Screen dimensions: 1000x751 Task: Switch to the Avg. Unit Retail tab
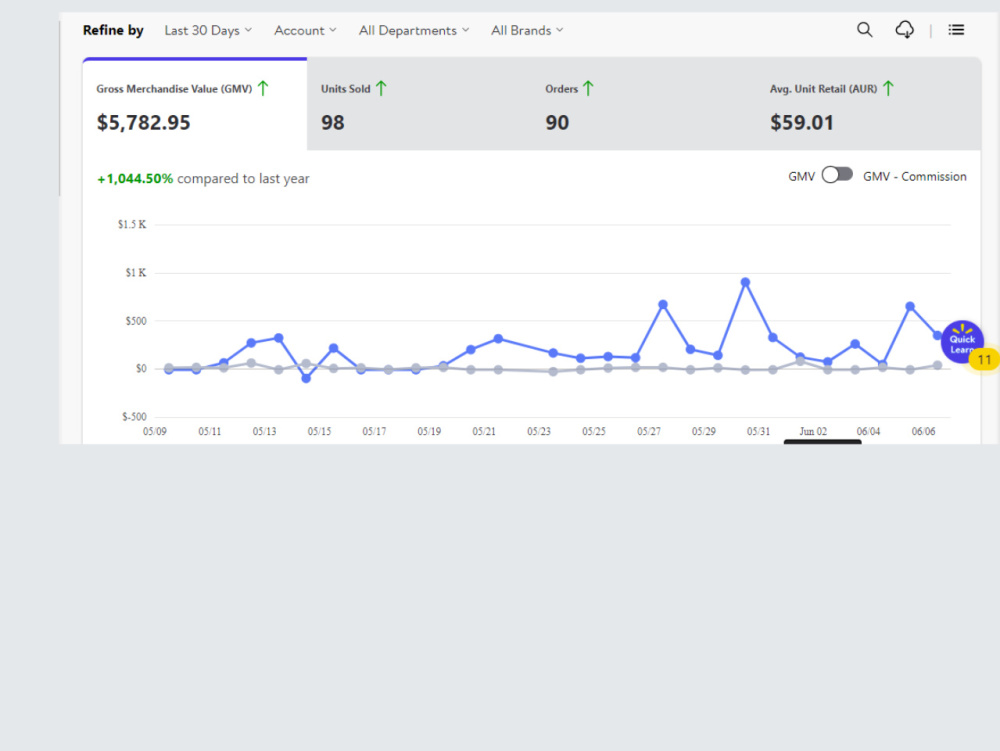click(869, 105)
